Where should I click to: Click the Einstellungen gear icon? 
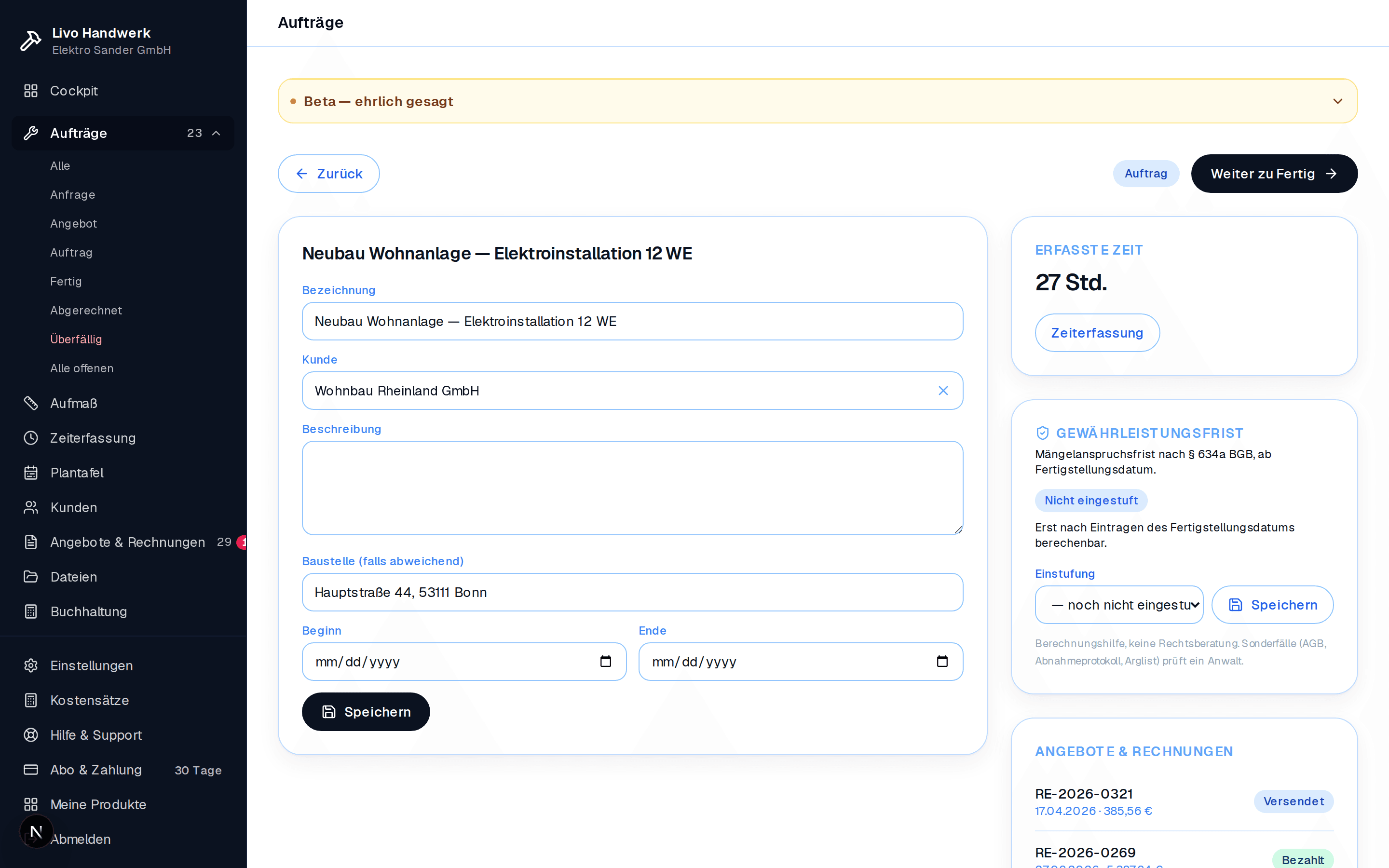pos(31,665)
